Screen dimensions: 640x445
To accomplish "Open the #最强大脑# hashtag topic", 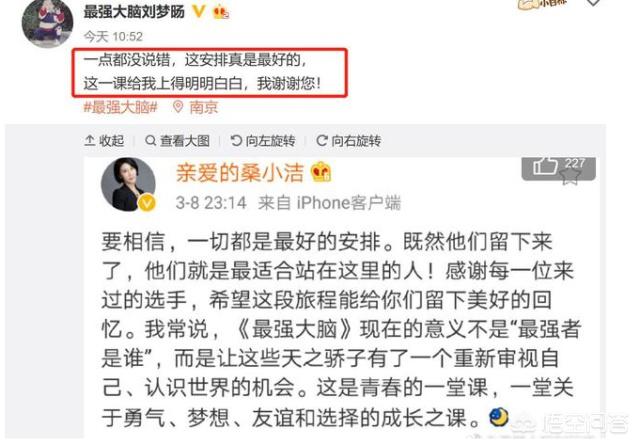I will pyautogui.click(x=120, y=107).
